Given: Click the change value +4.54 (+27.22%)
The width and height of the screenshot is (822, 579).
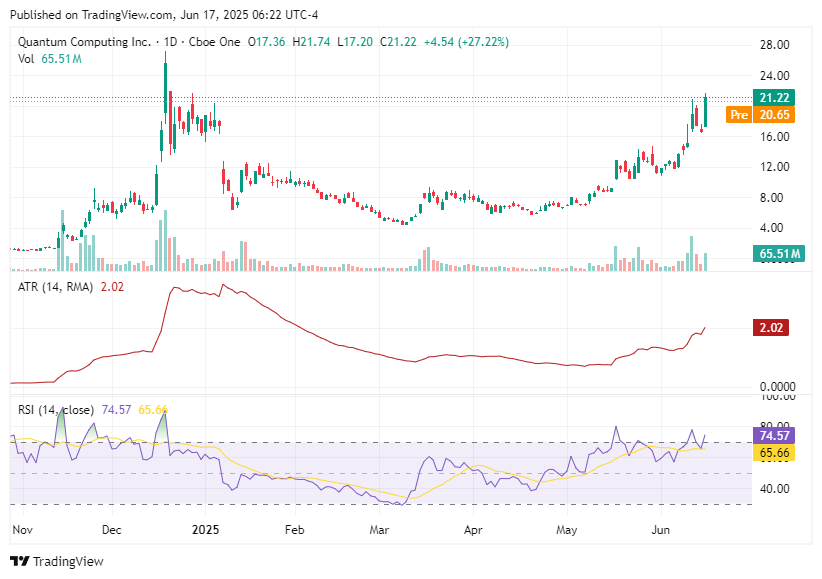Looking at the screenshot, I should click(x=466, y=42).
